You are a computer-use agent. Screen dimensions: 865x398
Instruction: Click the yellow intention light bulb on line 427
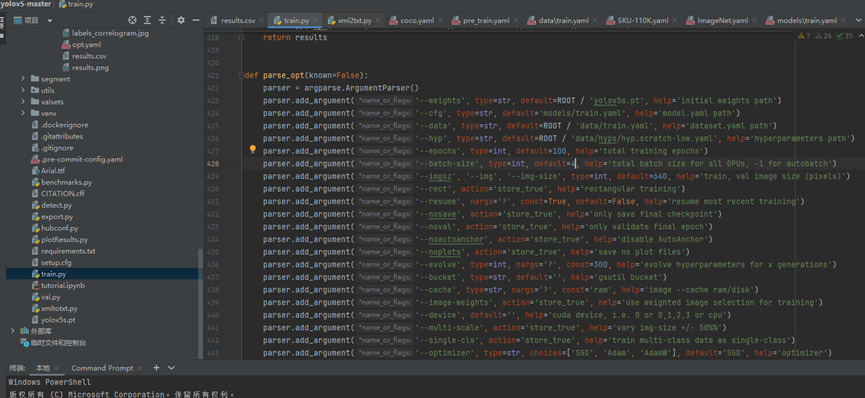(x=253, y=150)
